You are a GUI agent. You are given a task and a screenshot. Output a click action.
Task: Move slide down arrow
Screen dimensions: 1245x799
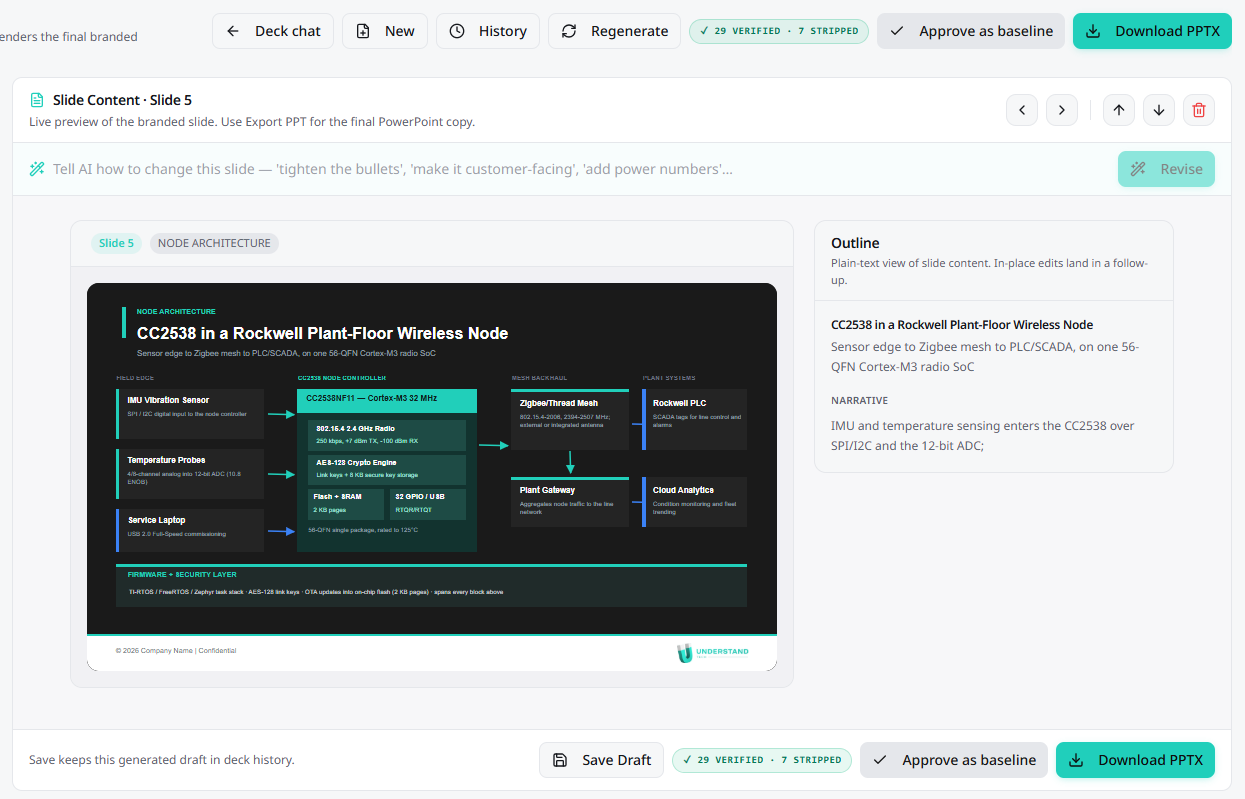1159,110
